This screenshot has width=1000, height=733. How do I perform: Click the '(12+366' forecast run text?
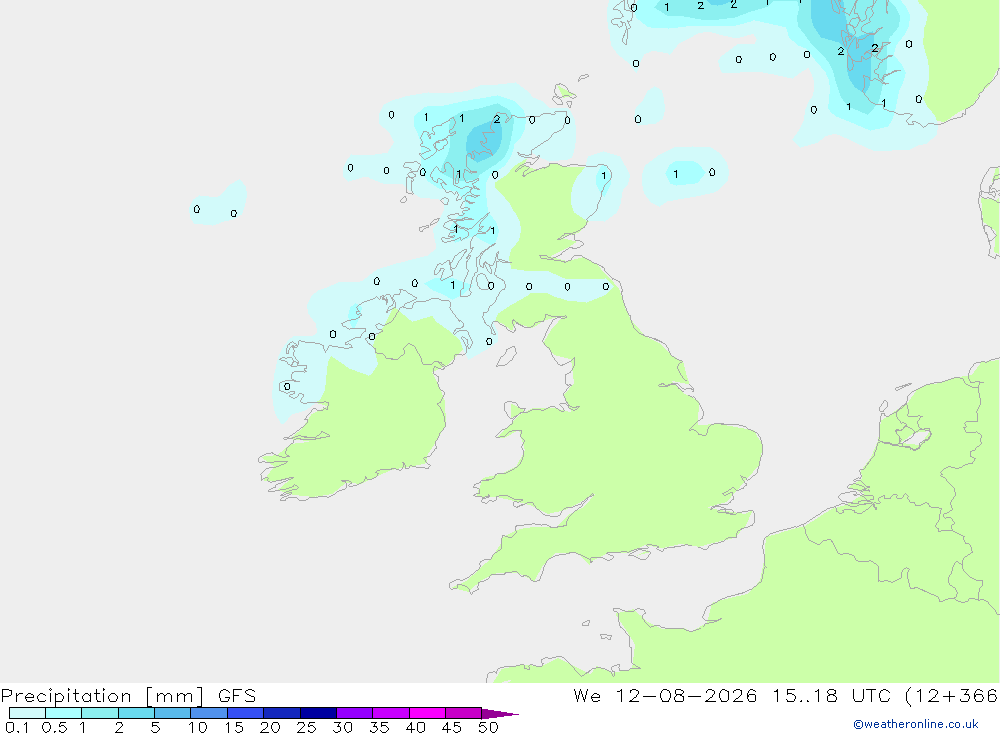click(x=952, y=695)
